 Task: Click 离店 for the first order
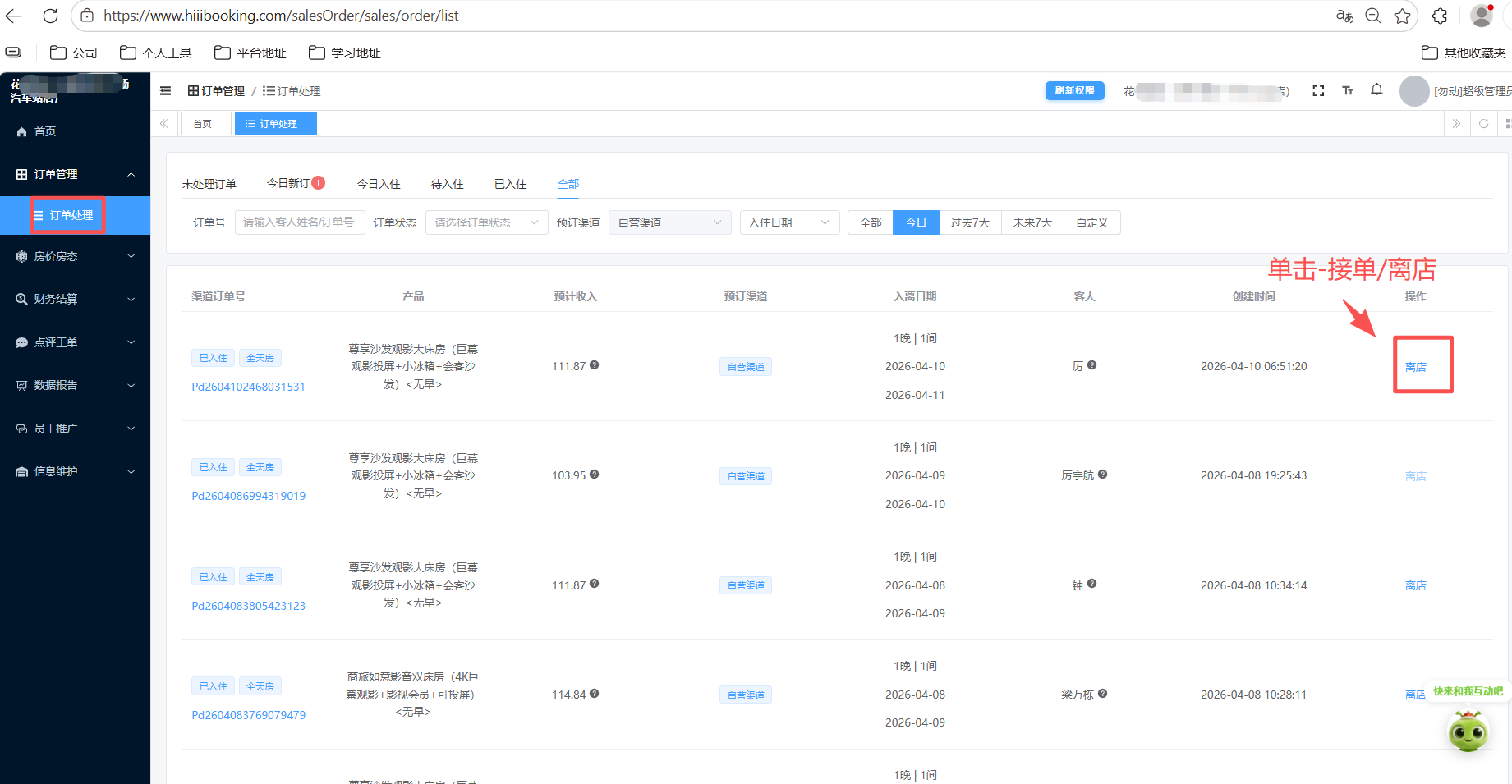click(x=1415, y=367)
